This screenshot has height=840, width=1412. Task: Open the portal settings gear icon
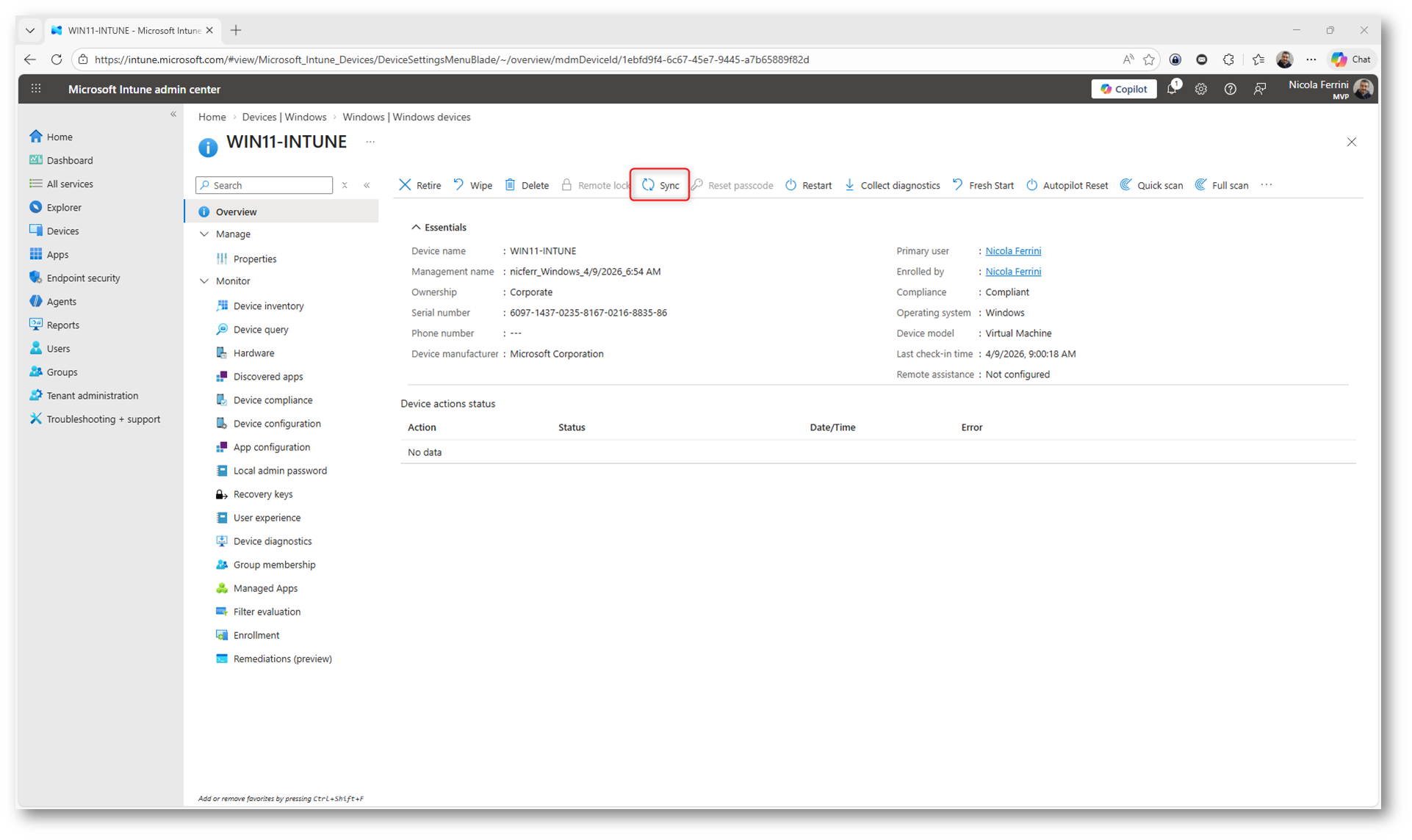[1200, 89]
